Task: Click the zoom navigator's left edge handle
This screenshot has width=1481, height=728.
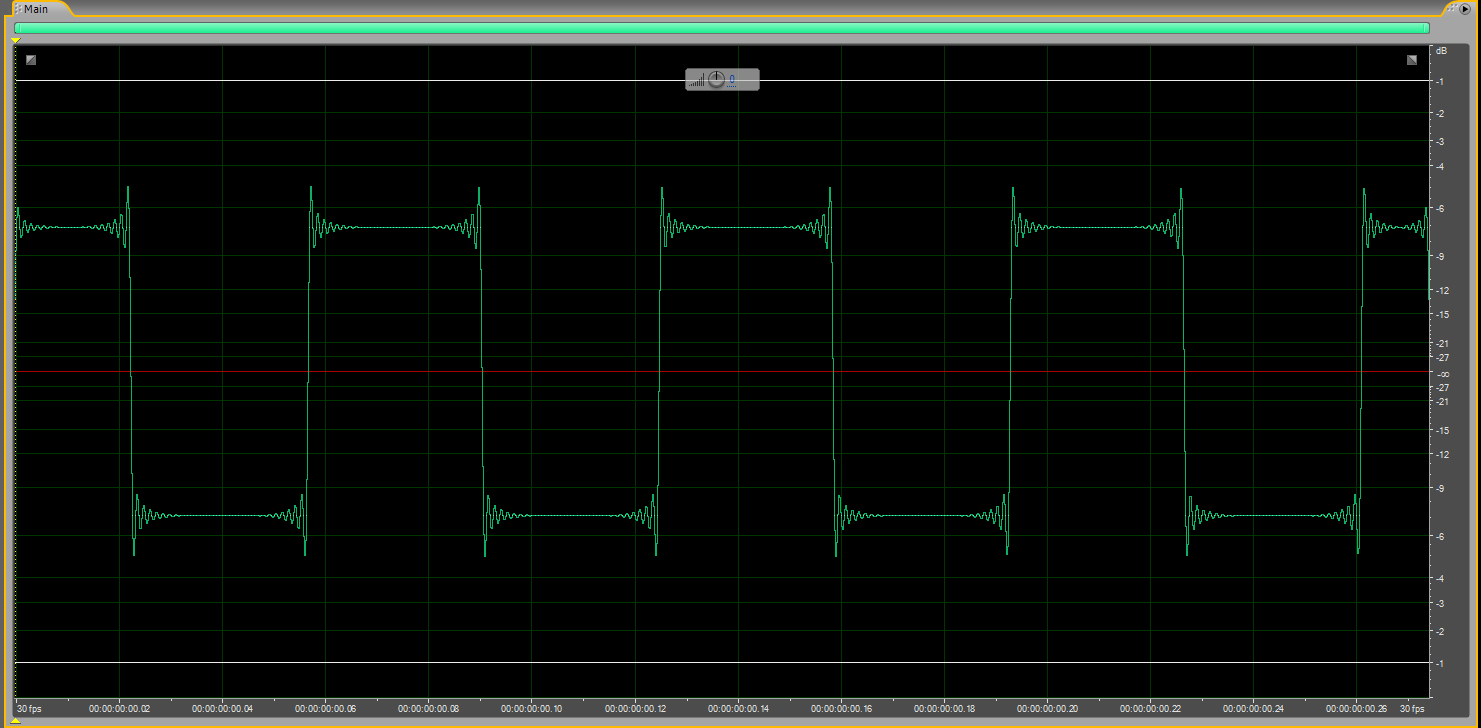Action: (x=17, y=28)
